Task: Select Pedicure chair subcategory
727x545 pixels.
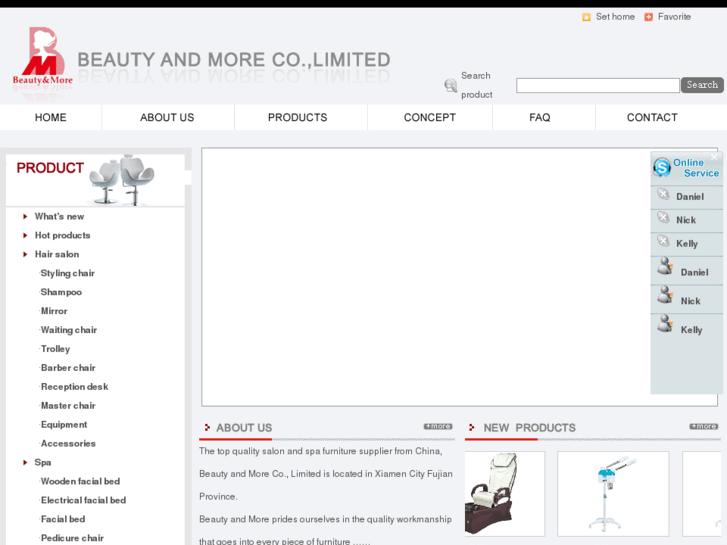Action: point(72,538)
